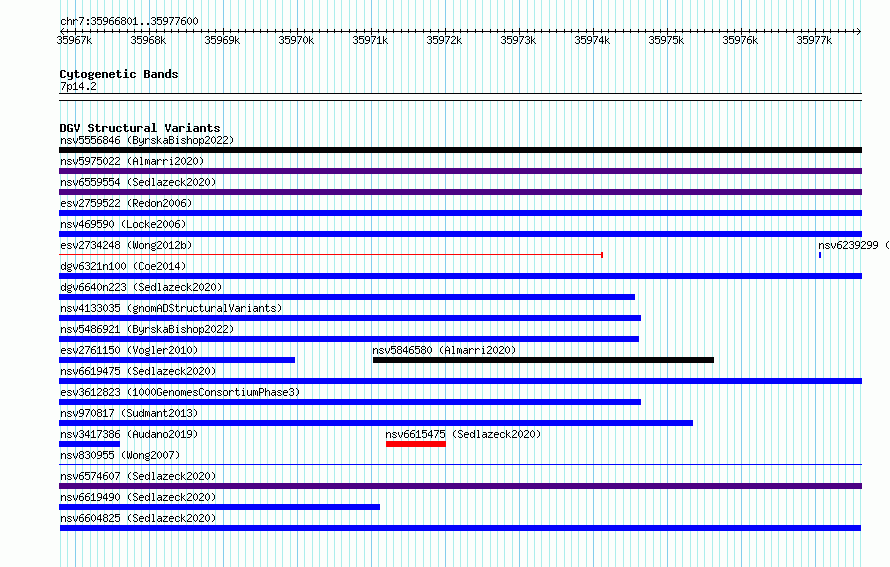This screenshot has height=567, width=890.
Task: Click the short blue bar under nsv3417386
Action: [89, 444]
